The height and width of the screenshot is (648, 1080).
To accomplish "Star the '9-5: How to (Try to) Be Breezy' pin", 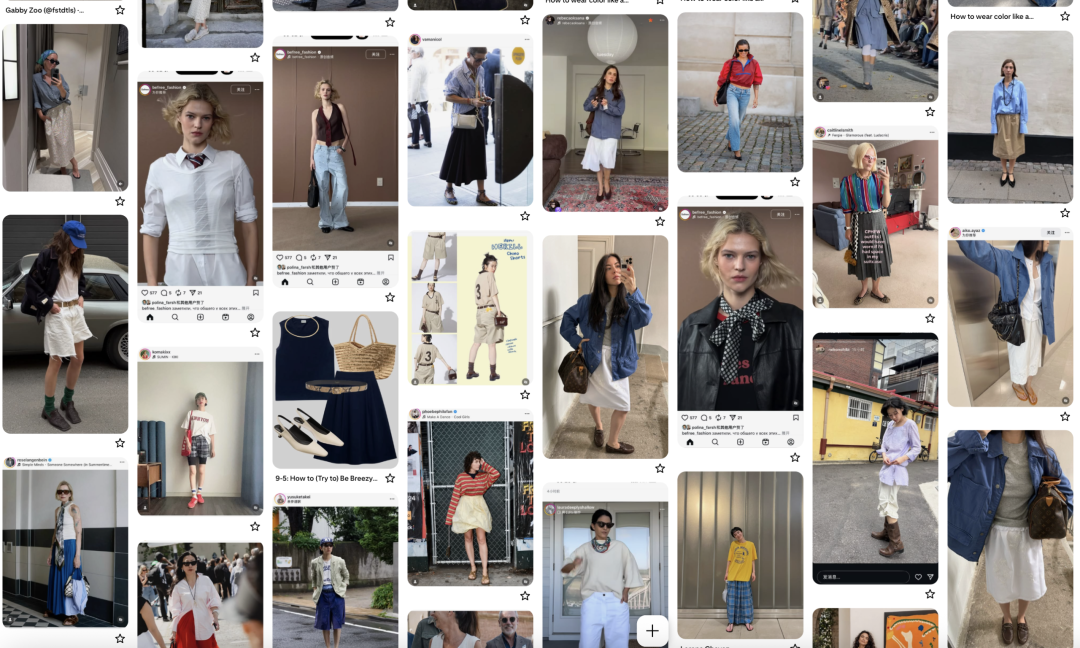I will (390, 478).
